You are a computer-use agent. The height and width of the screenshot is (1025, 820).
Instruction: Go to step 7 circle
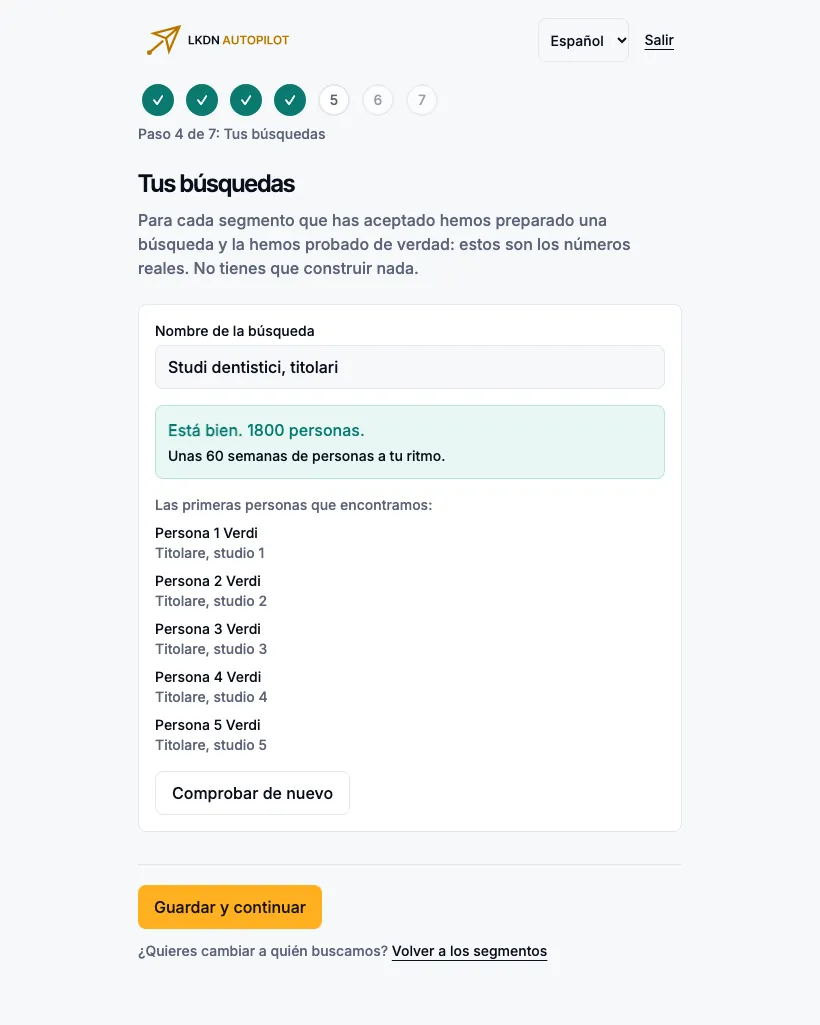pyautogui.click(x=422, y=100)
